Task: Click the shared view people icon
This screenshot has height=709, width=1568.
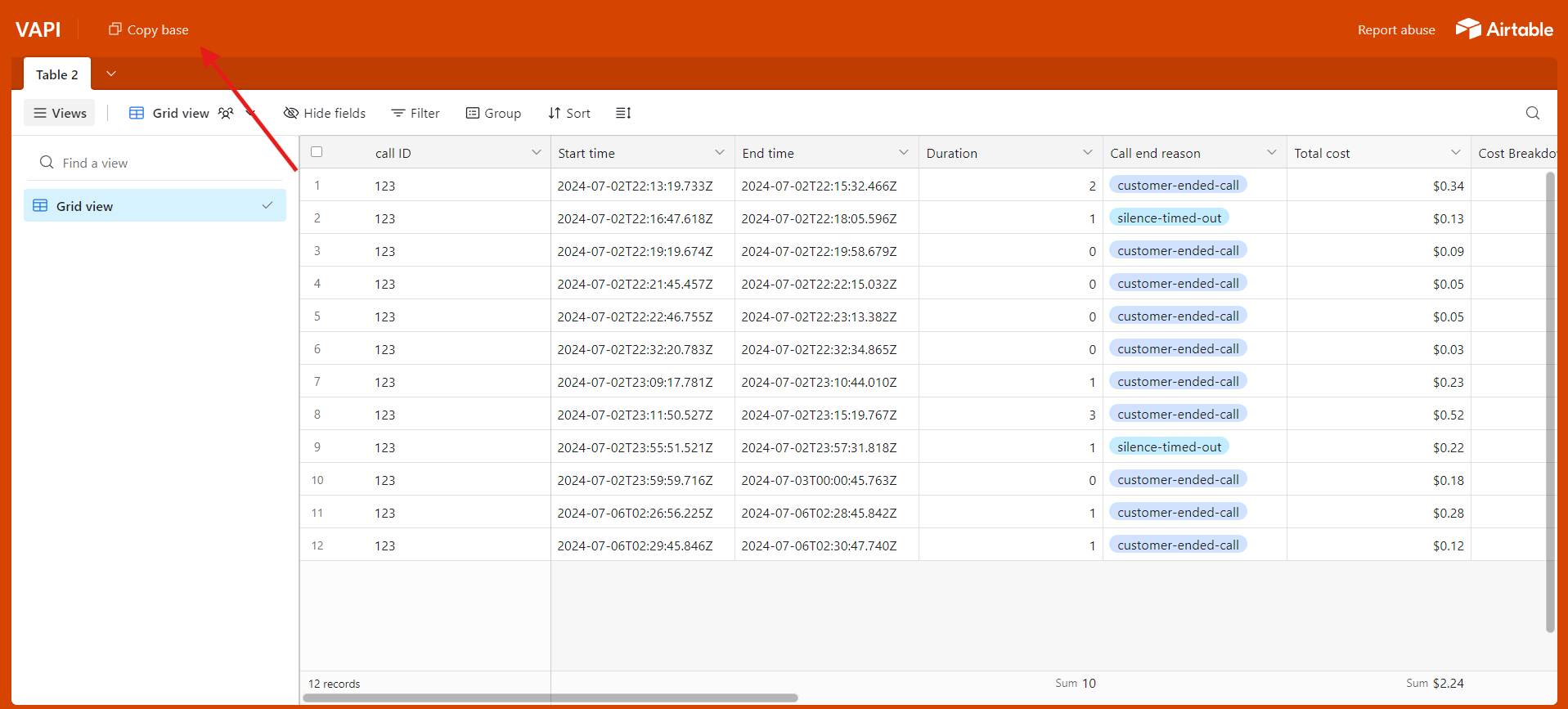Action: (226, 113)
